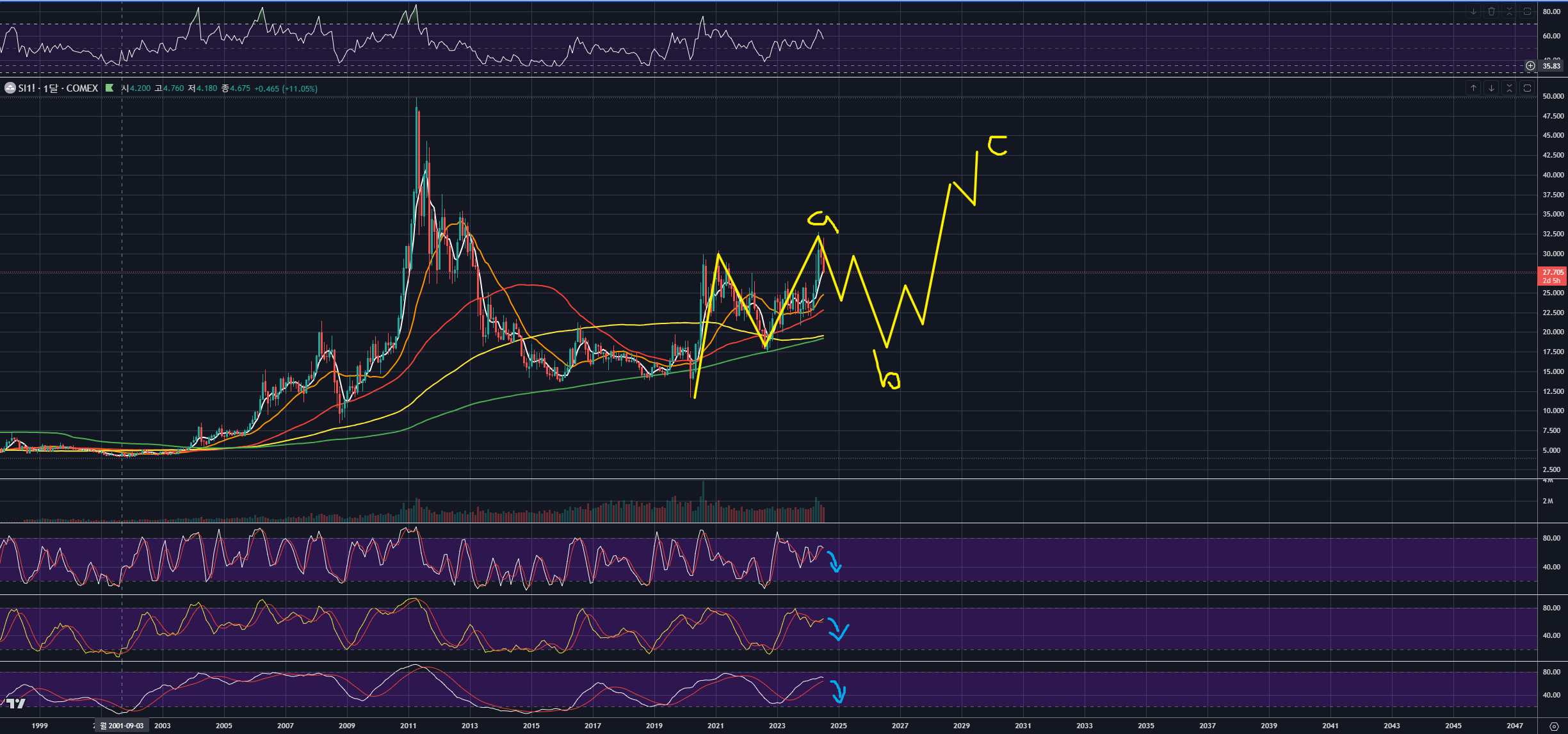Maximize the top indicator pane
Viewport: 1568px width, 734px height.
pos(1527,12)
